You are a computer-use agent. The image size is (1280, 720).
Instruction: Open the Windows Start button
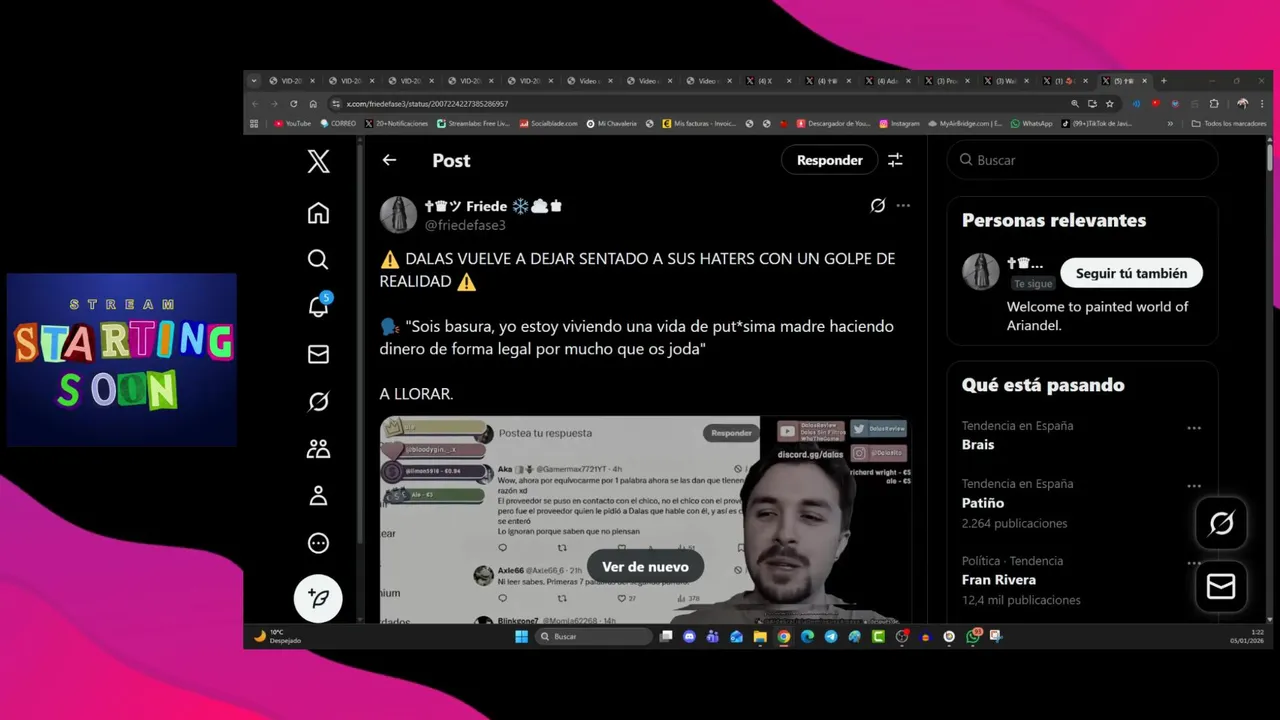pos(521,636)
